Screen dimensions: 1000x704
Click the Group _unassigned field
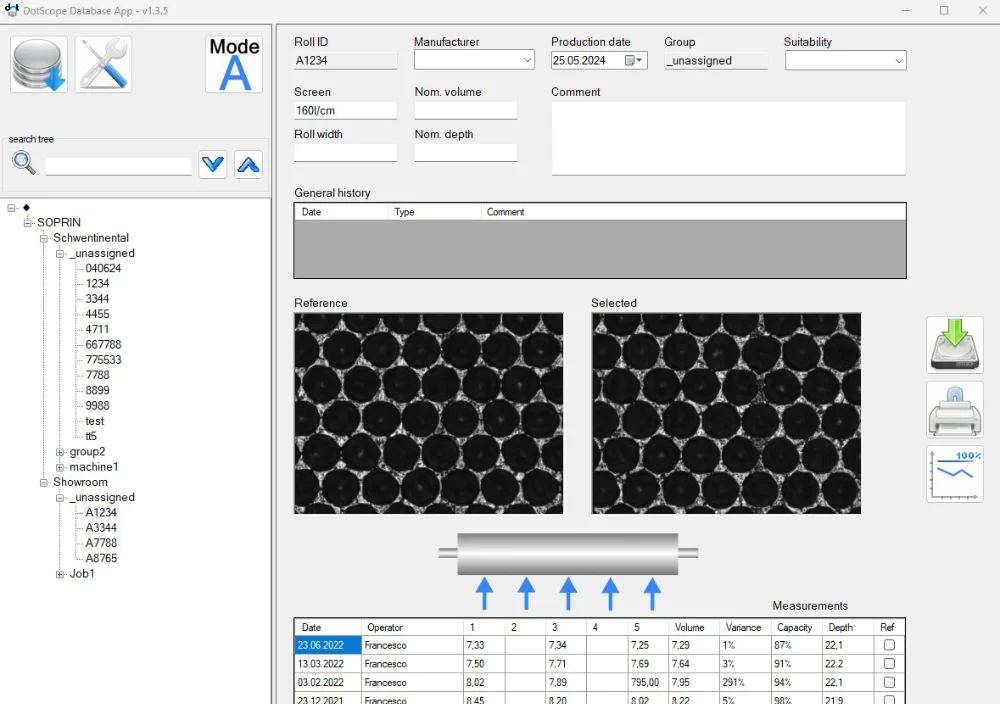click(716, 61)
